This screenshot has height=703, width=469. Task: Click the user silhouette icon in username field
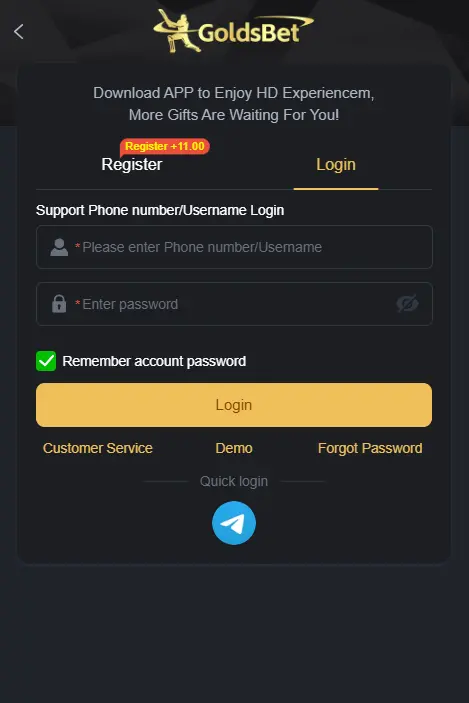(x=59, y=247)
